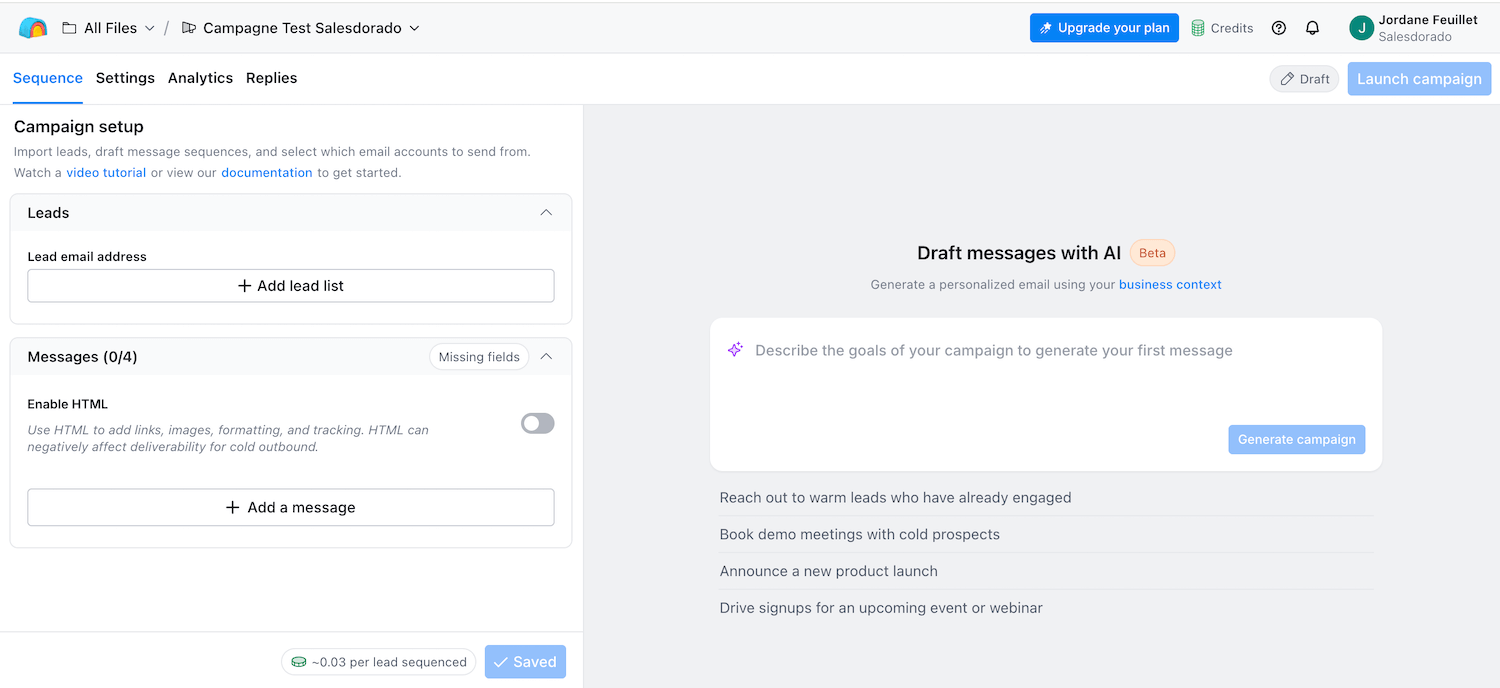1500x688 pixels.
Task: Select the Book demo meetings suggestion
Action: [860, 534]
